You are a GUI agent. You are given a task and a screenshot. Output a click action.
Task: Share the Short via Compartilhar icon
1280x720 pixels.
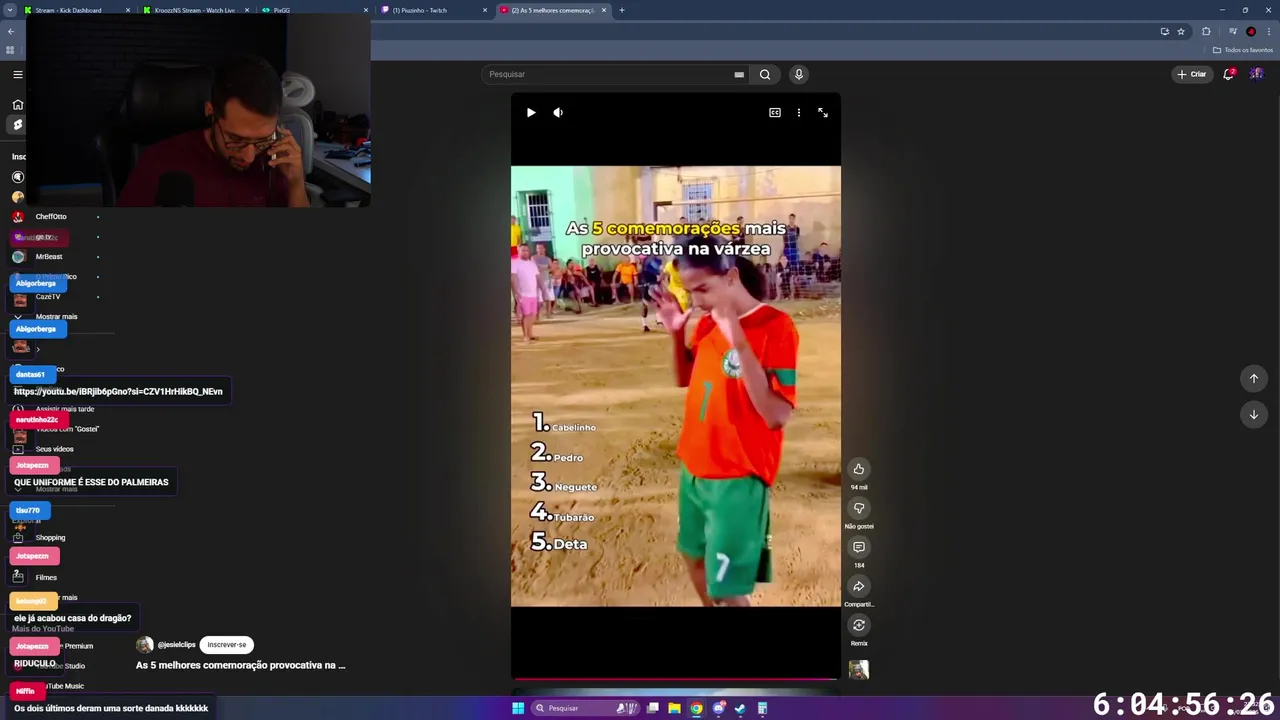pos(859,586)
